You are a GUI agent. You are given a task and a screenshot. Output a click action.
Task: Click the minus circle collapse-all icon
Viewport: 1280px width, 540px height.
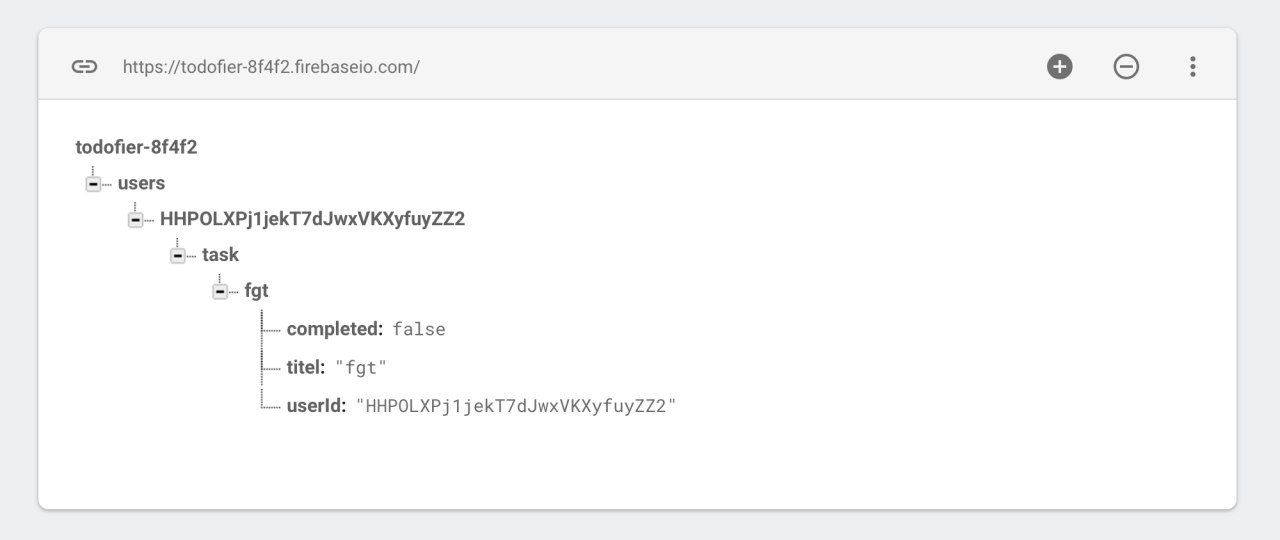tap(1126, 67)
